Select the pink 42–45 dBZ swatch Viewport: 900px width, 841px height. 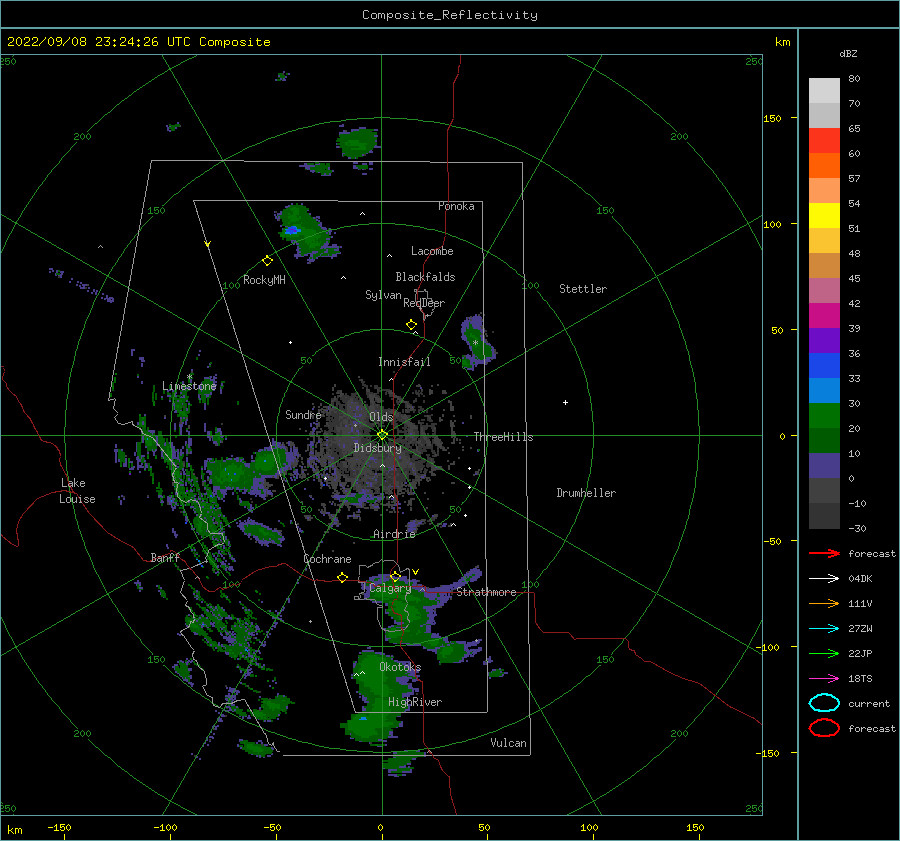pos(824,290)
